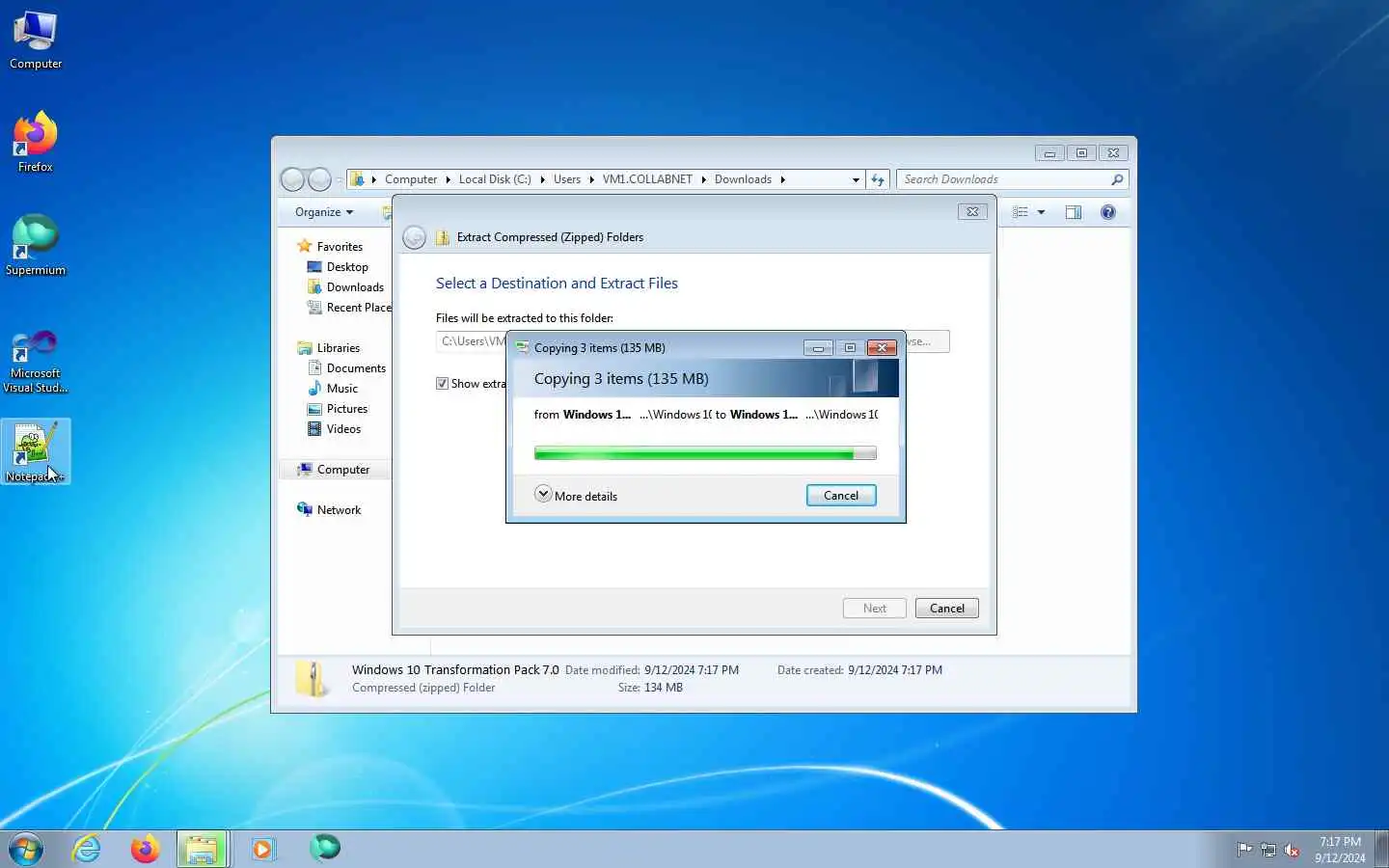This screenshot has height=868, width=1389.
Task: Open the address bar history dropdown
Action: 856,179
